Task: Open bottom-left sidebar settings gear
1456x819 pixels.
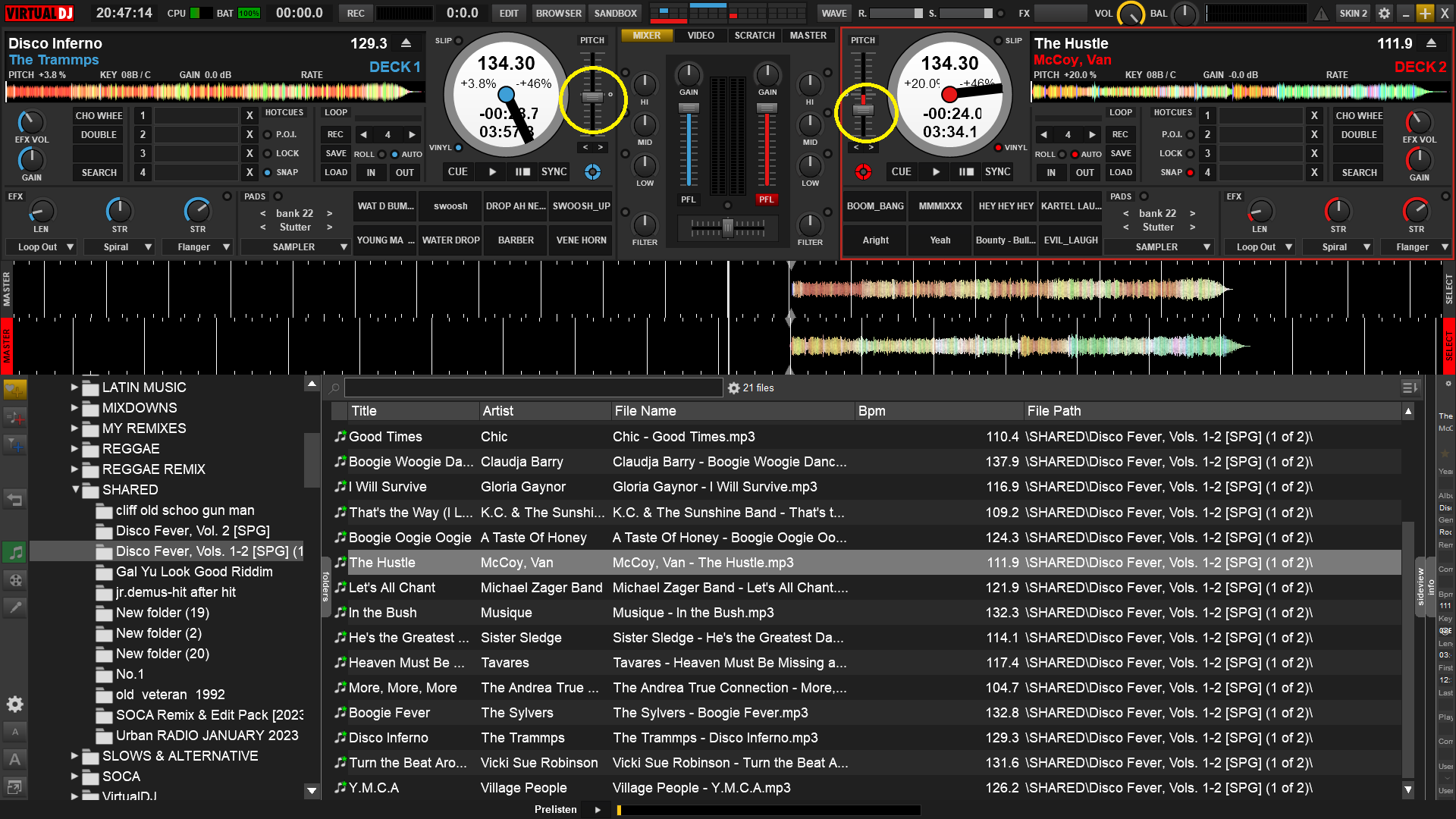Action: [14, 704]
